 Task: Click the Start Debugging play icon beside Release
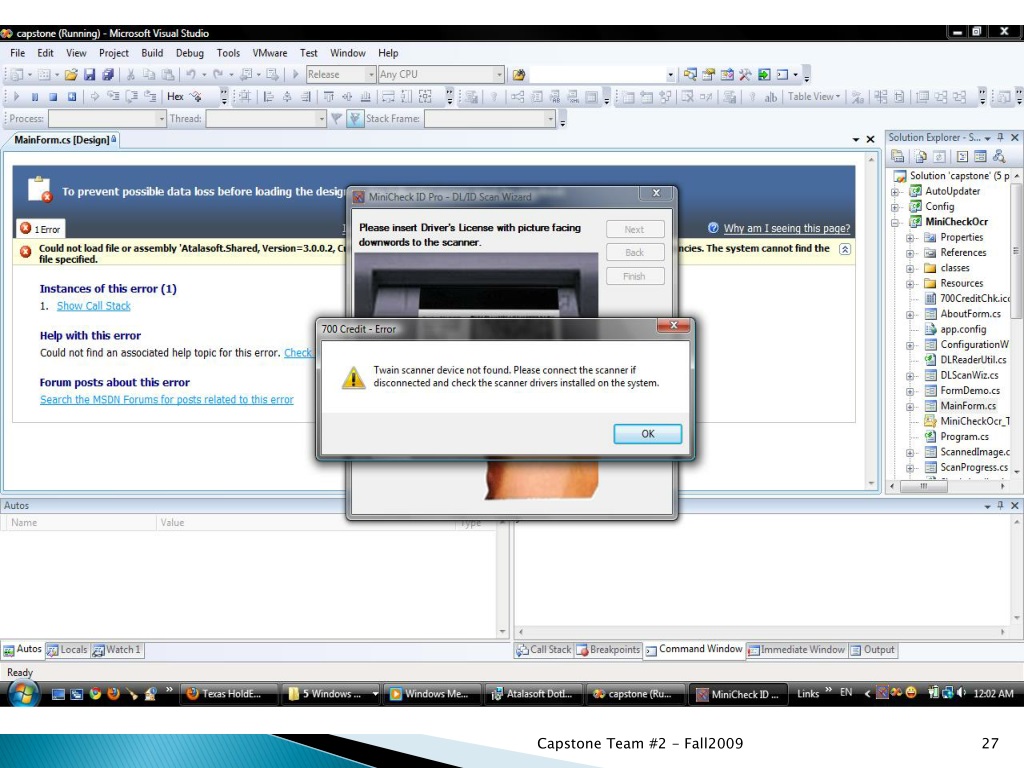295,74
